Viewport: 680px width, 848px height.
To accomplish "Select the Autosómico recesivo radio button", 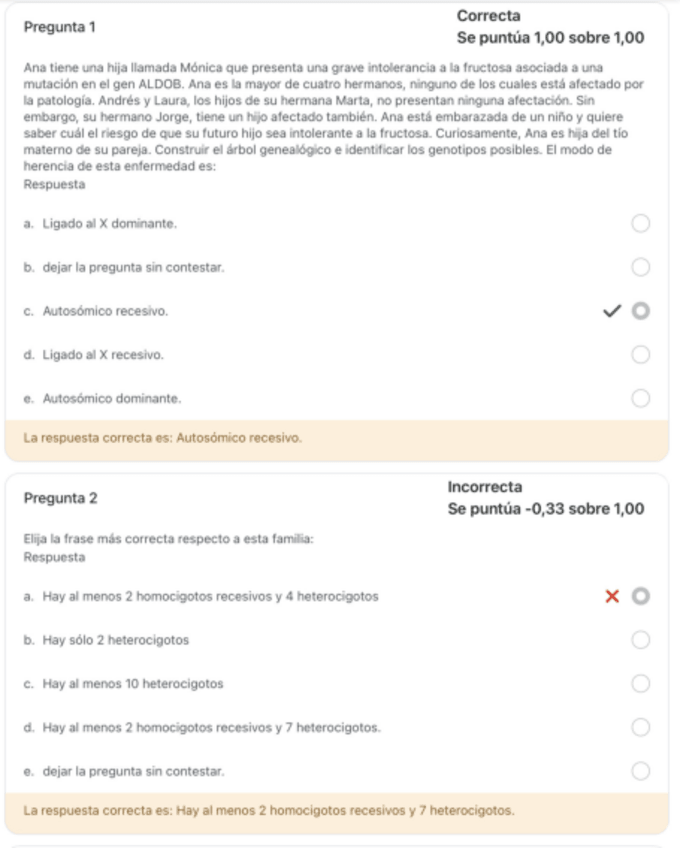I will [641, 311].
